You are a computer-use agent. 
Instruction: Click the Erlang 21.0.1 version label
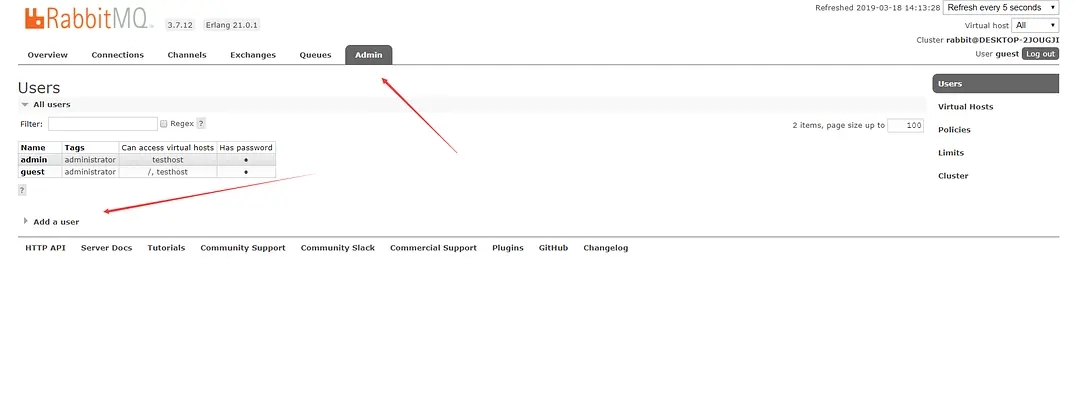pyautogui.click(x=231, y=25)
